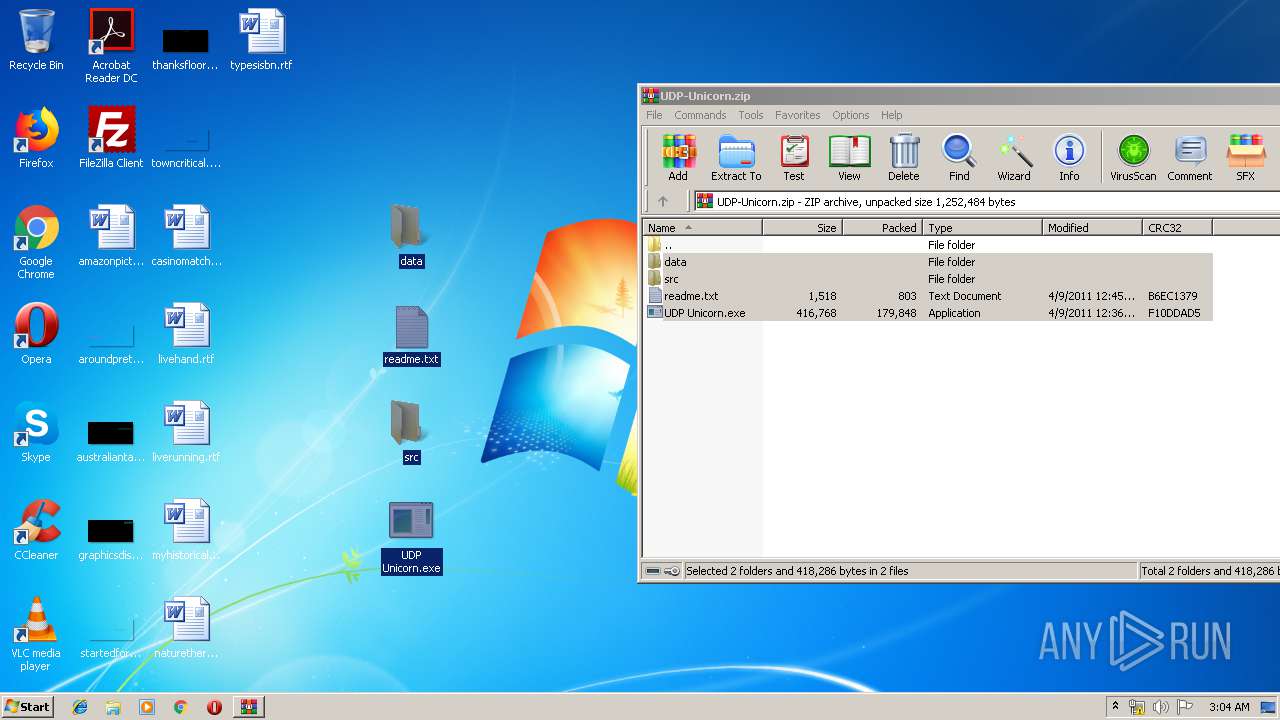Image resolution: width=1280 pixels, height=720 pixels.
Task: Select the VLC media player shortcut
Action: (x=36, y=634)
